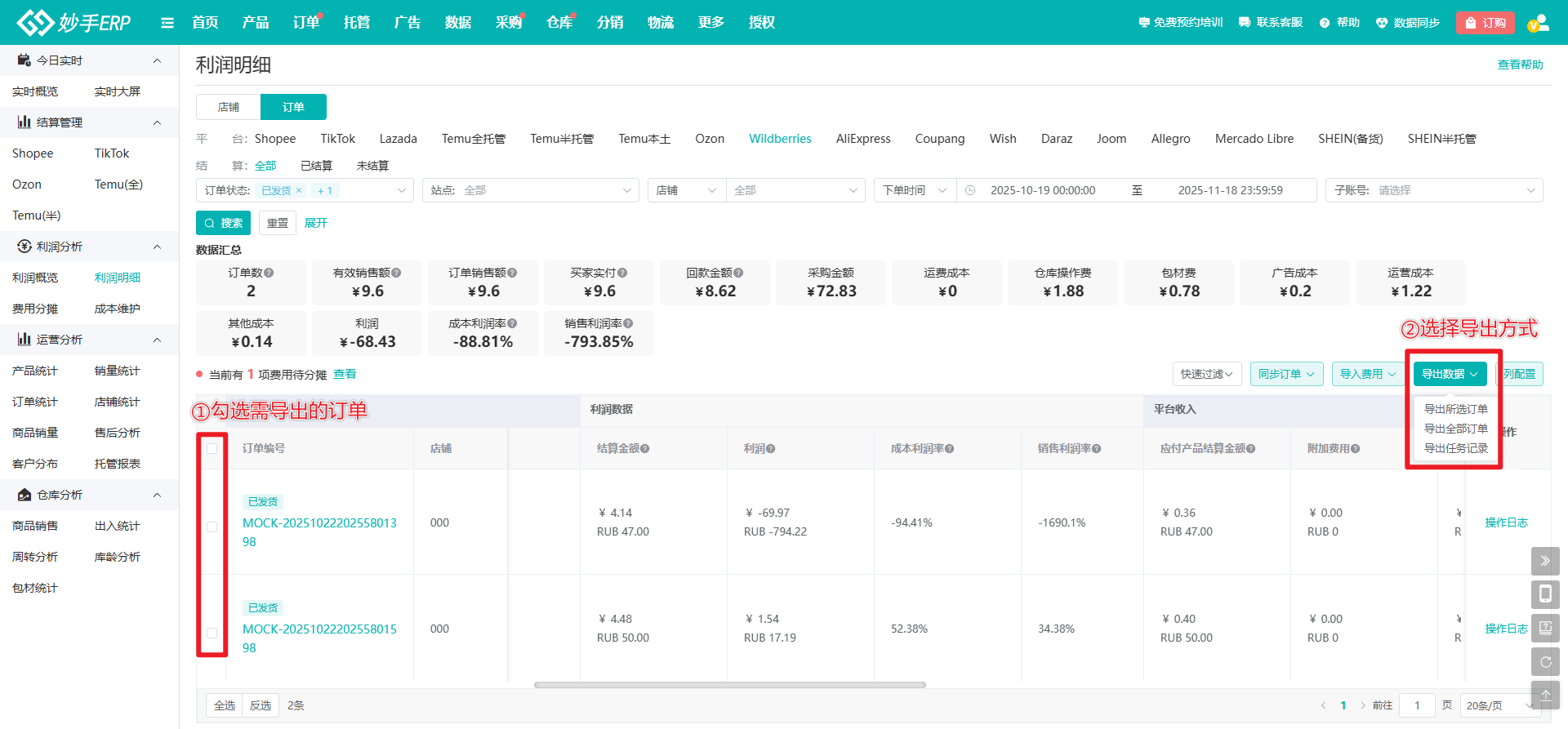
Task: Open the floating help manual book icon
Action: [x=1545, y=628]
